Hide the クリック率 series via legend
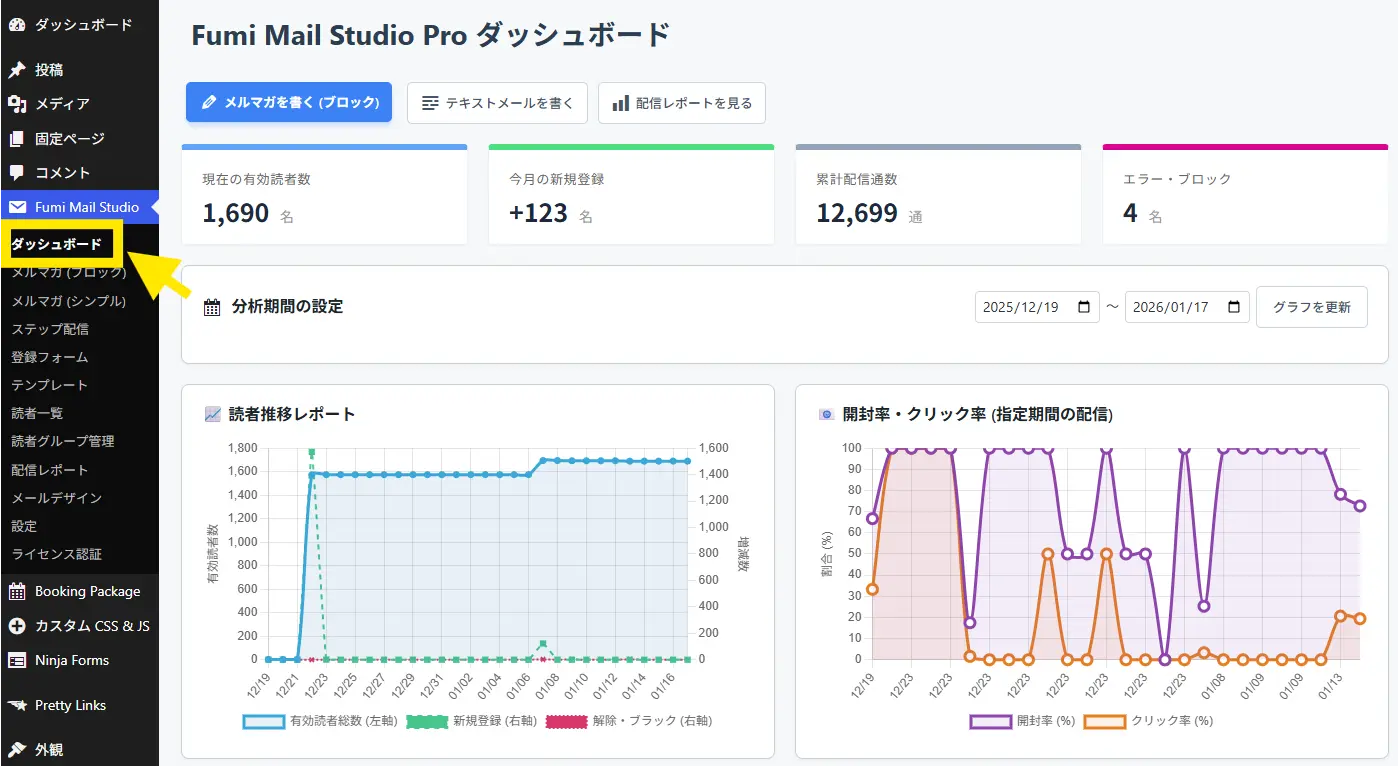Image resolution: width=1398 pixels, height=766 pixels. point(1105,721)
